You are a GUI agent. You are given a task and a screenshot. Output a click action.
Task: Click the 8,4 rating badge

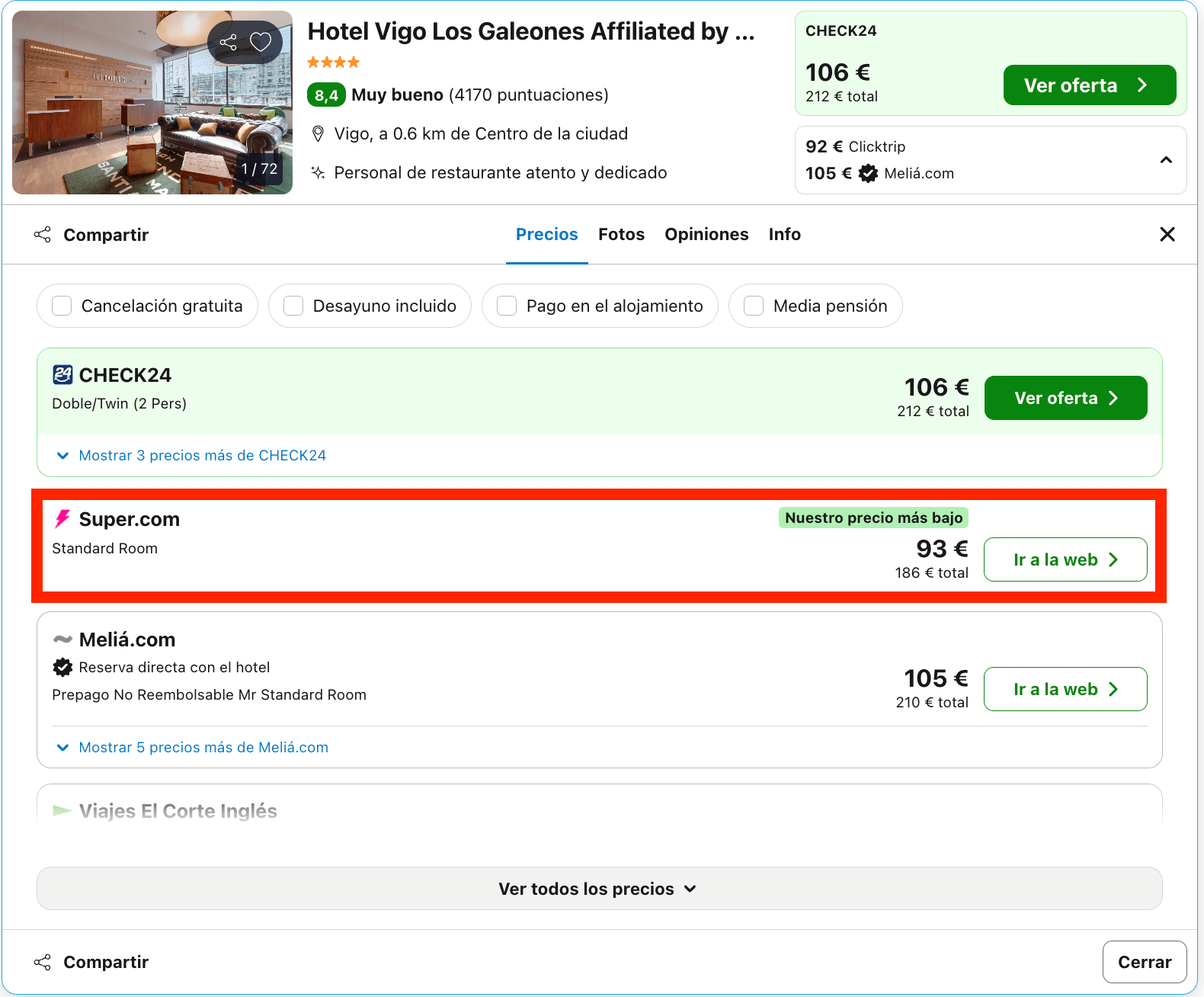pos(326,95)
